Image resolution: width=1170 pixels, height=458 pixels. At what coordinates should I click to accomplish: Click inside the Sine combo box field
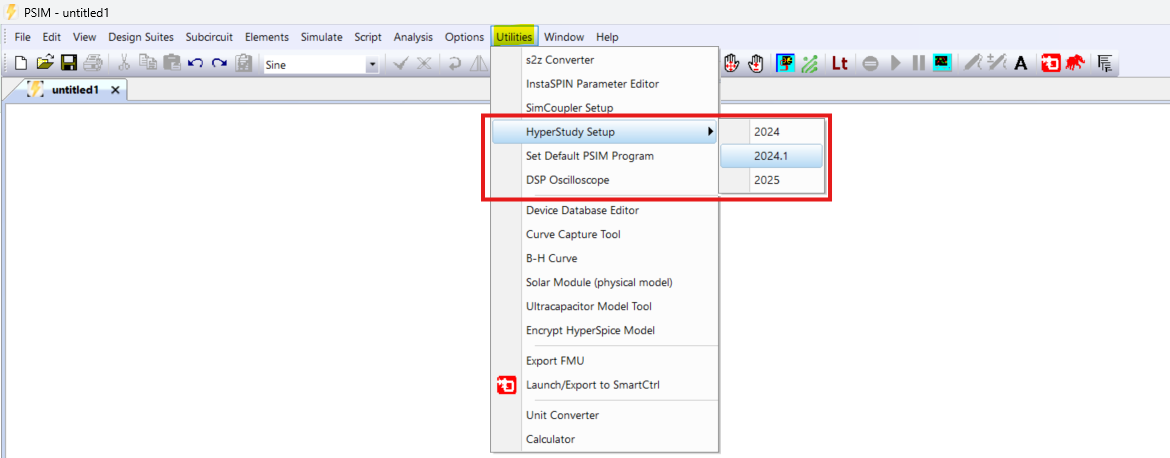point(313,65)
